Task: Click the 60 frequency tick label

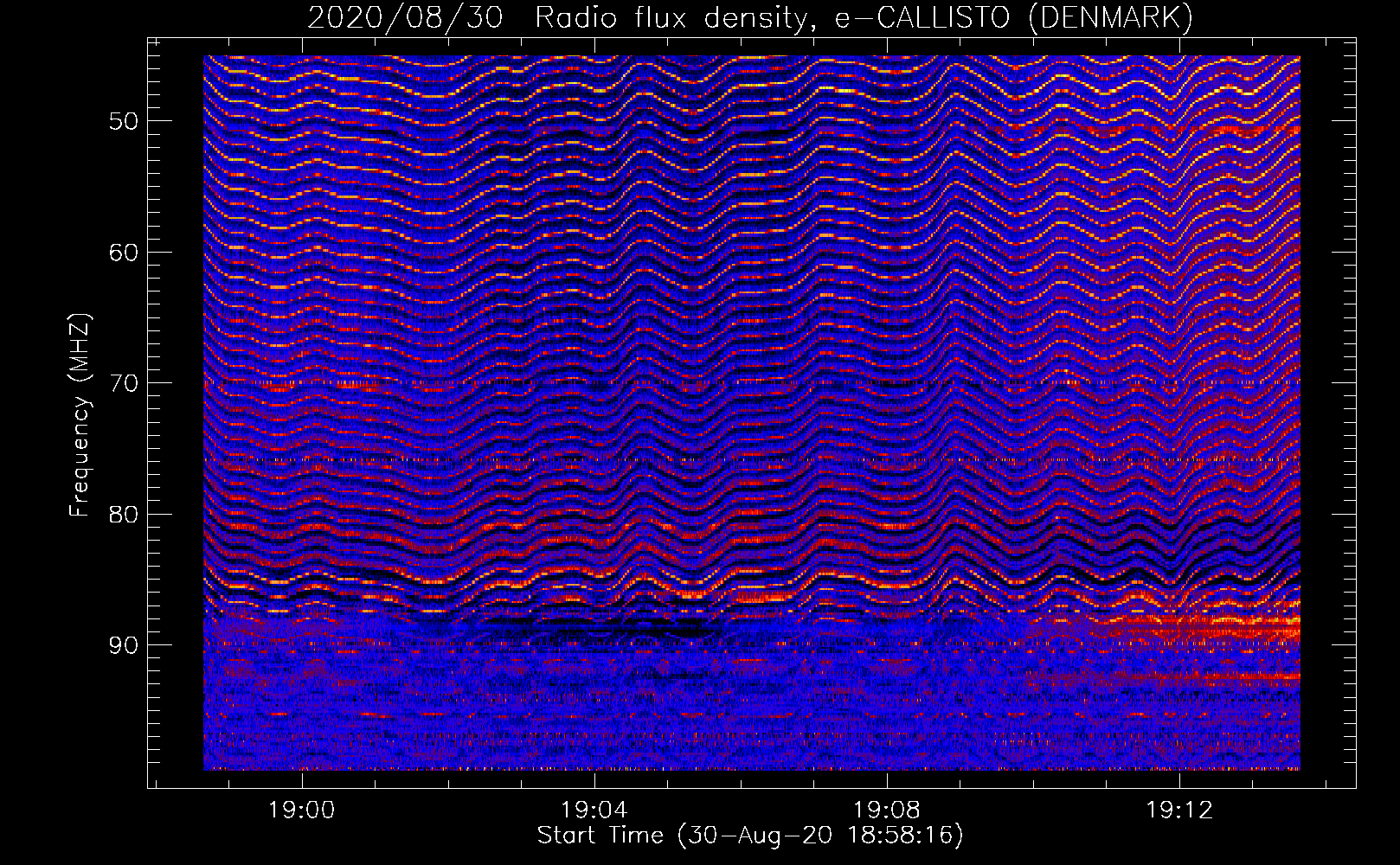Action: [124, 253]
